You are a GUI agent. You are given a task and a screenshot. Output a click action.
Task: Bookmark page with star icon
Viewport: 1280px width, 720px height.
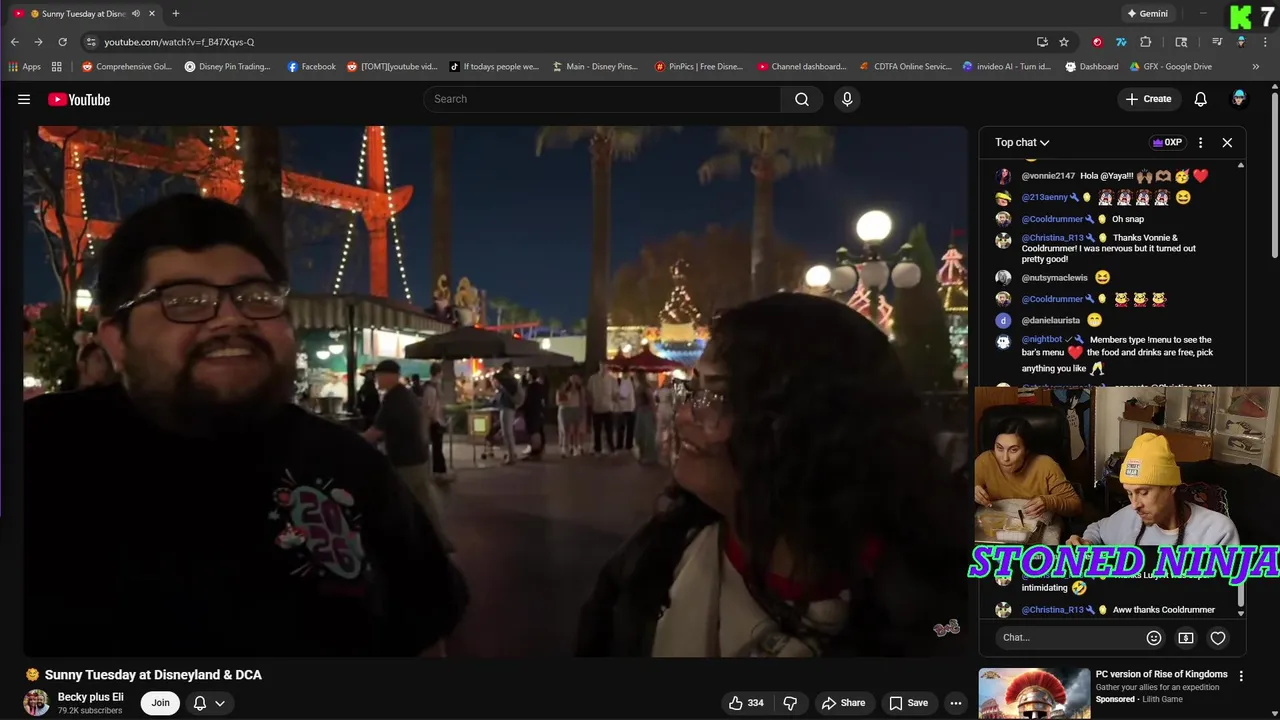pyautogui.click(x=1064, y=42)
